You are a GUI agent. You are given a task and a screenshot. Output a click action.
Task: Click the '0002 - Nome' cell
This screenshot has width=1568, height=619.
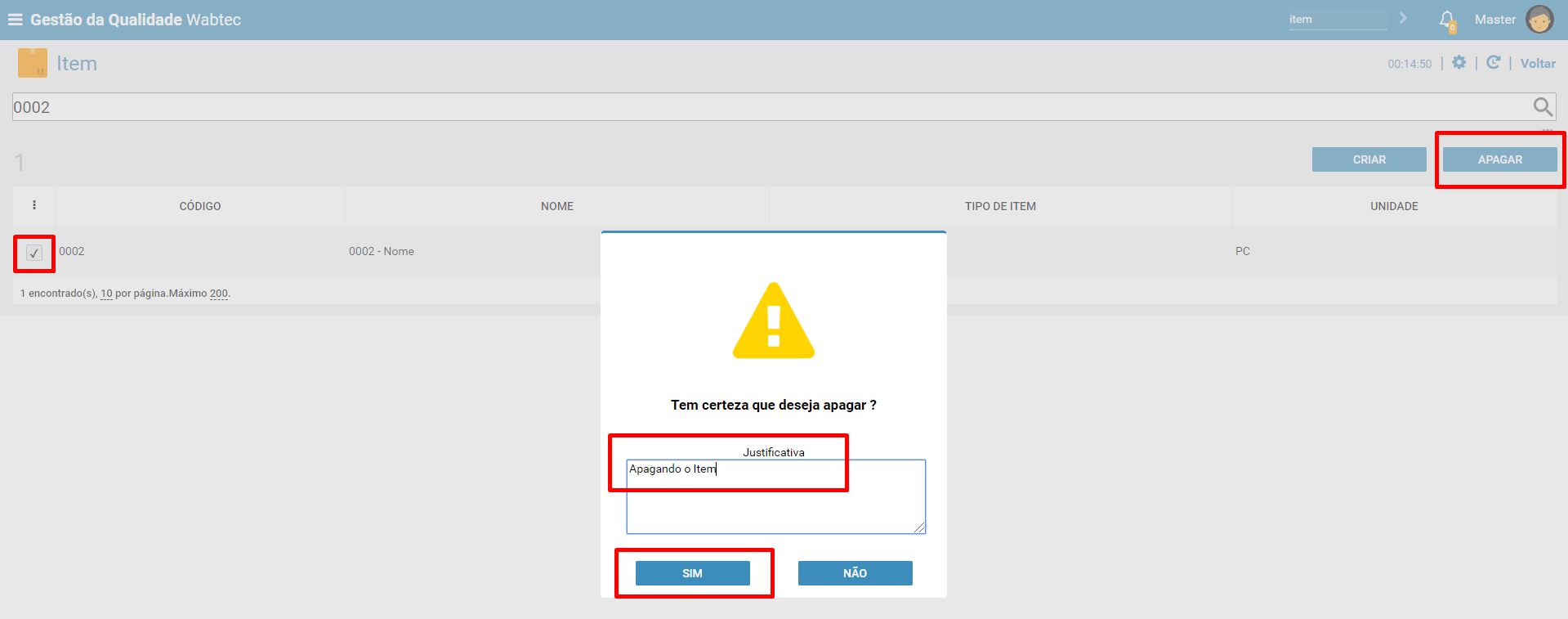tap(382, 251)
